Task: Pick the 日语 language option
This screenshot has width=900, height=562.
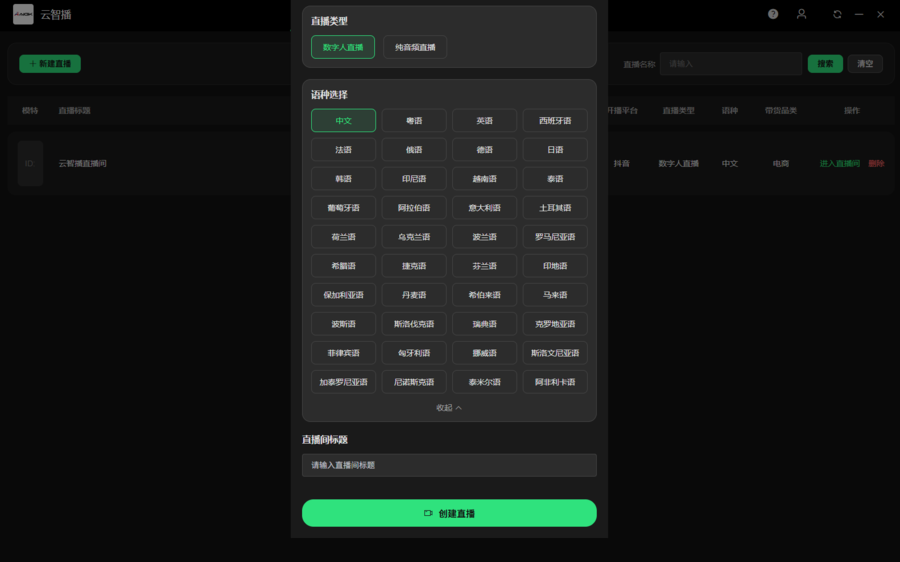Action: point(555,150)
